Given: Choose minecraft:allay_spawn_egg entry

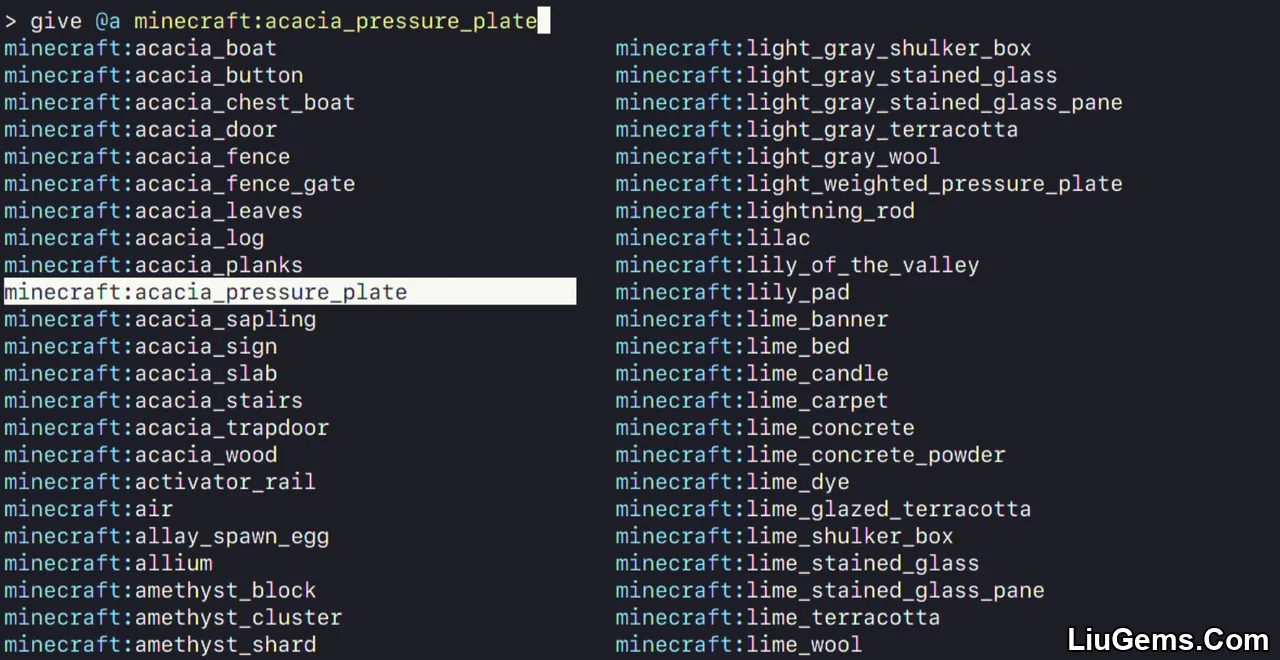Looking at the screenshot, I should [166, 535].
